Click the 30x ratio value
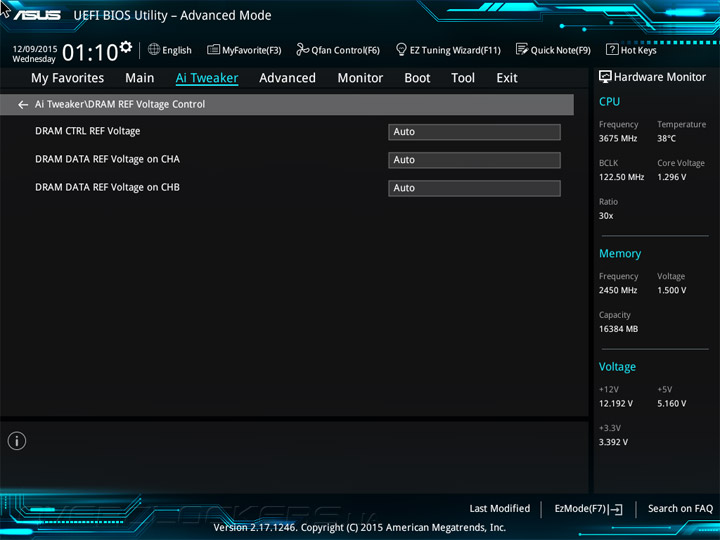Image resolution: width=720 pixels, height=540 pixels. coord(606,216)
